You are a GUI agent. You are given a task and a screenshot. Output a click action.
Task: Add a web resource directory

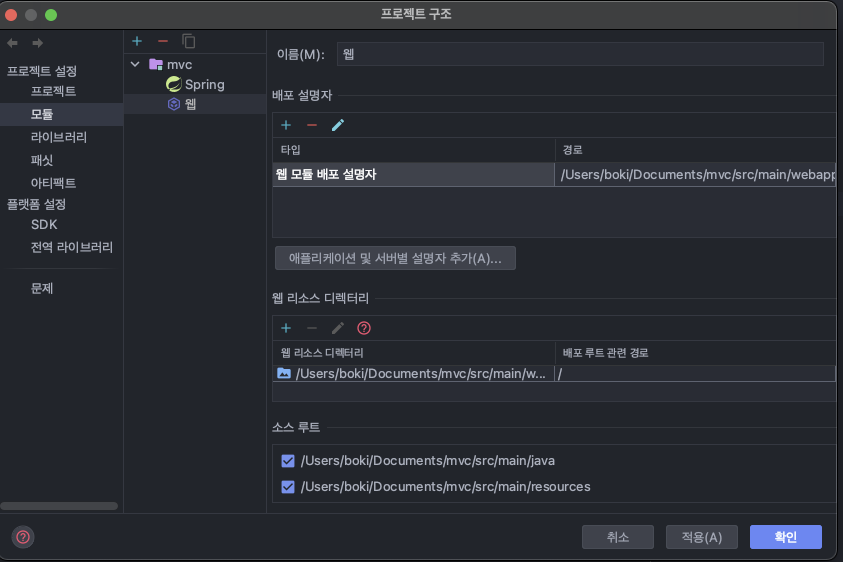coord(286,328)
